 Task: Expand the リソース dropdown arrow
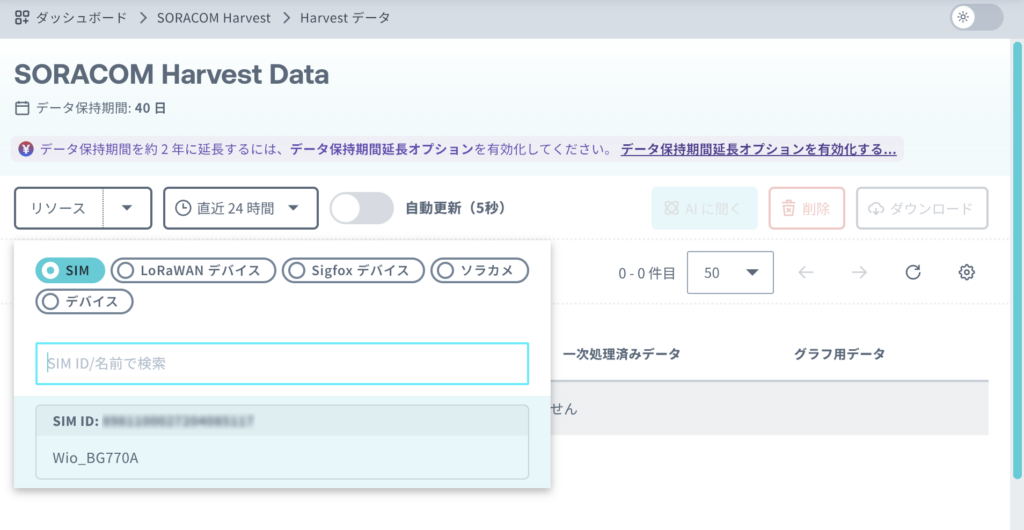point(127,208)
